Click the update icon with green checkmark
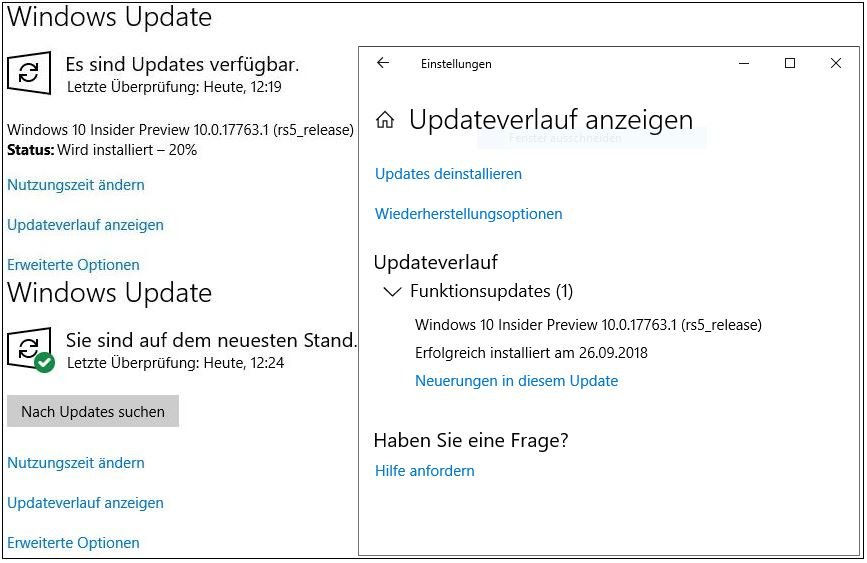The width and height of the screenshot is (867, 563). [x=30, y=350]
